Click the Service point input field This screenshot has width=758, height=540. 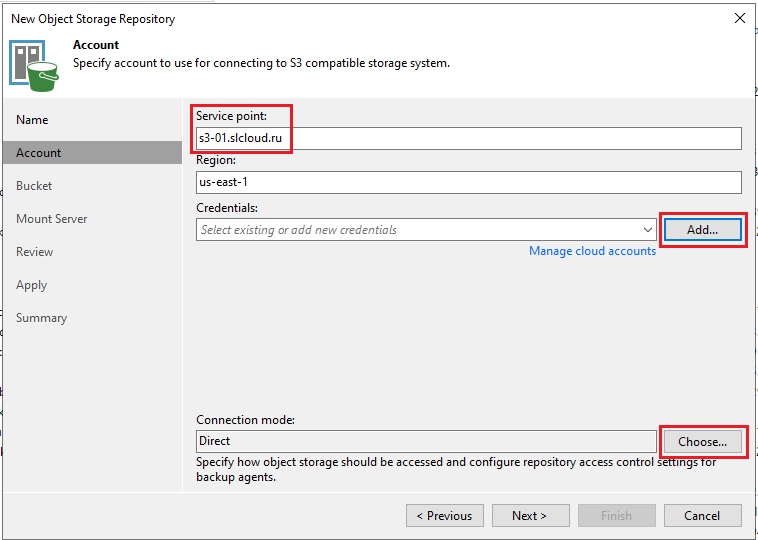pos(468,139)
